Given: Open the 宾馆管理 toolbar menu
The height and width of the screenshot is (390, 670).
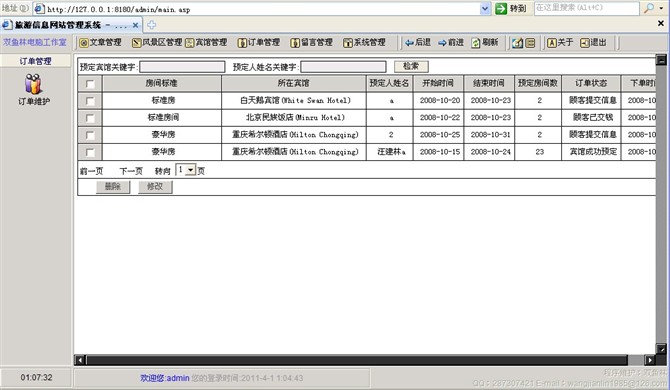Looking at the screenshot, I should [x=206, y=42].
